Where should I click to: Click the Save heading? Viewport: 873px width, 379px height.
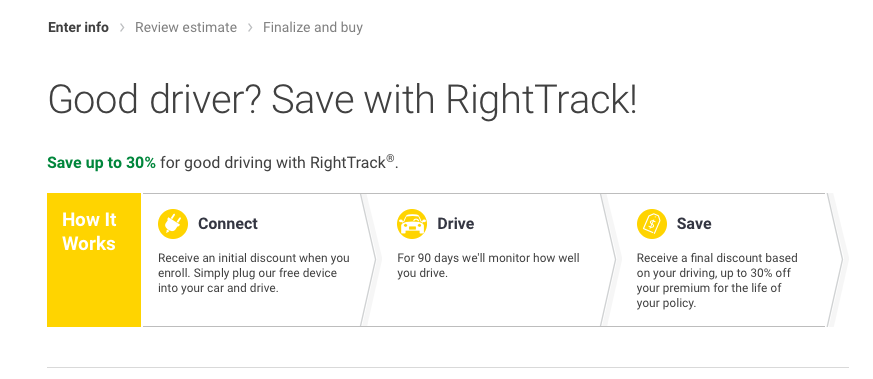point(694,224)
